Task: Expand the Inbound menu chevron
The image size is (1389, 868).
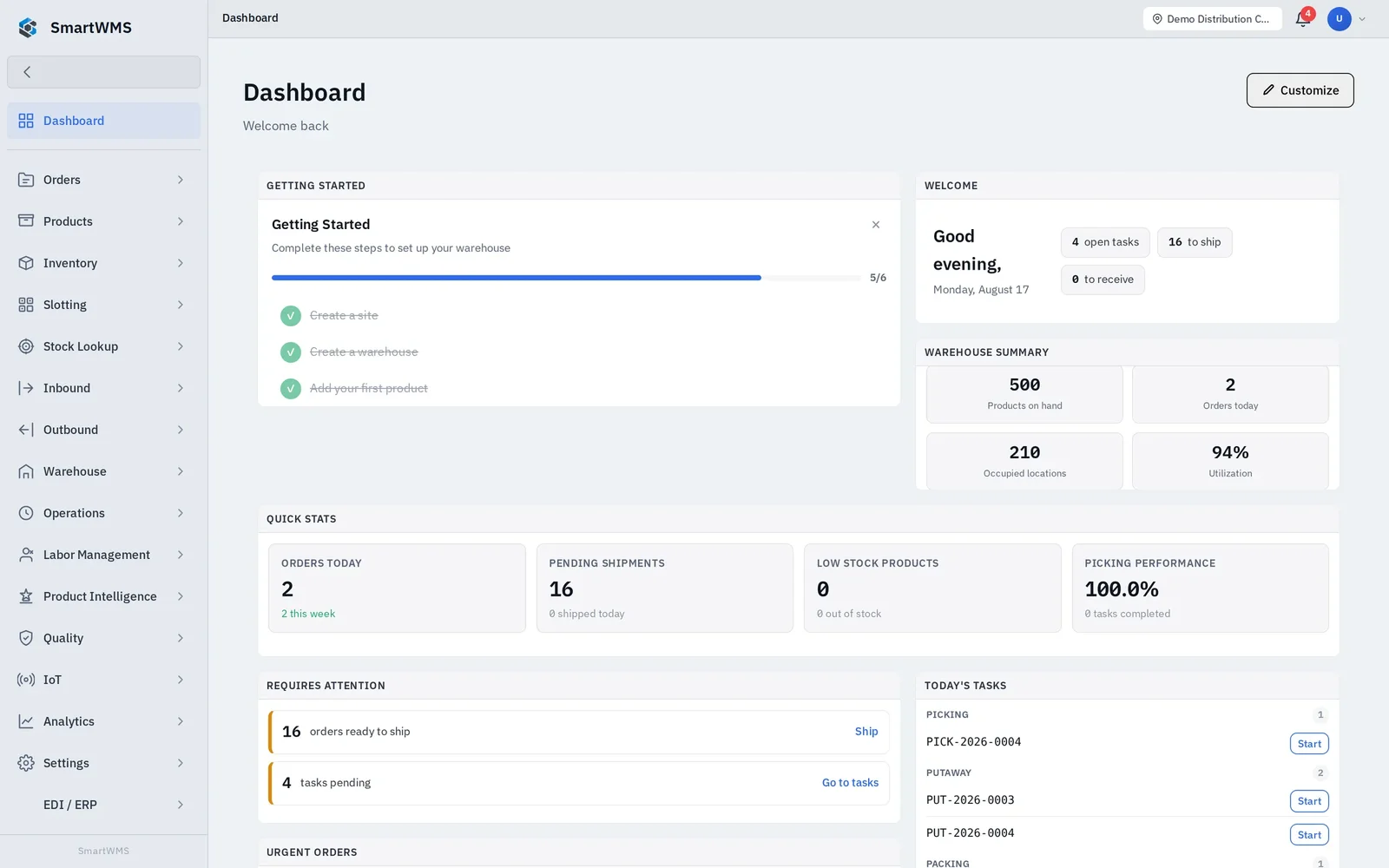Action: click(181, 388)
